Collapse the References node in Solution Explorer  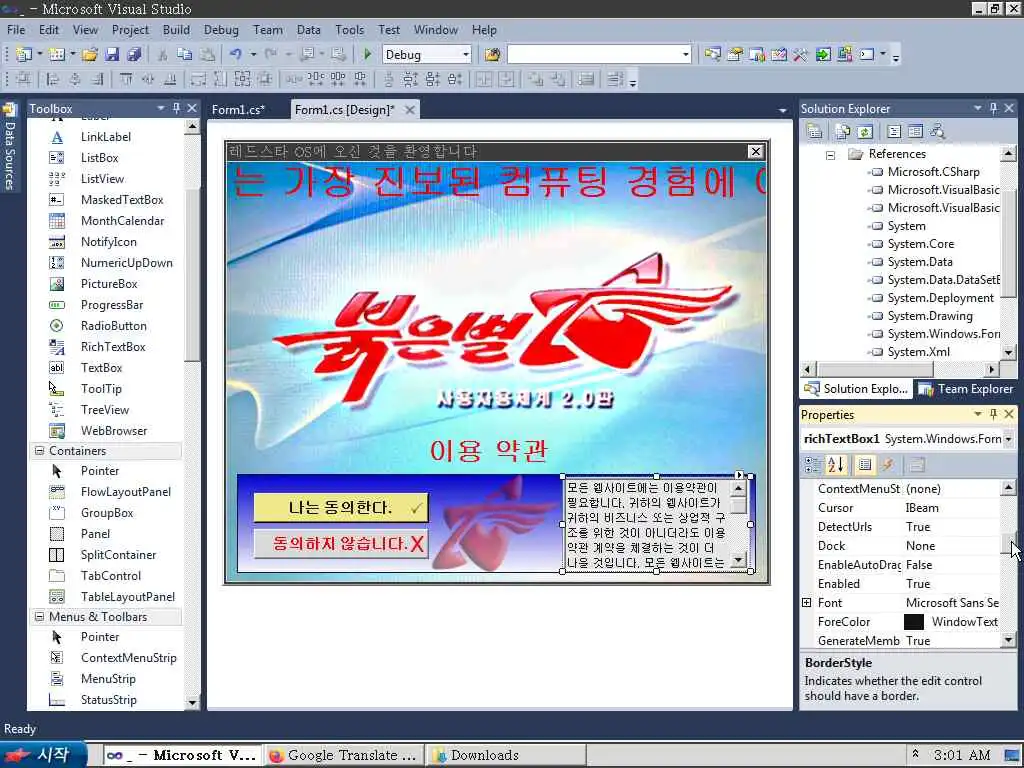click(830, 155)
